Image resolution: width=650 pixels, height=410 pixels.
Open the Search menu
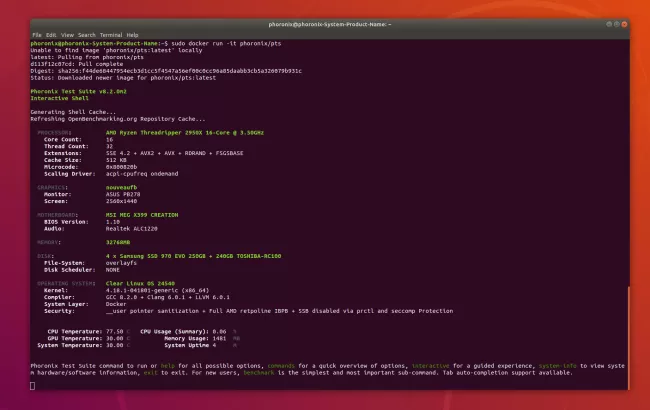coord(87,35)
